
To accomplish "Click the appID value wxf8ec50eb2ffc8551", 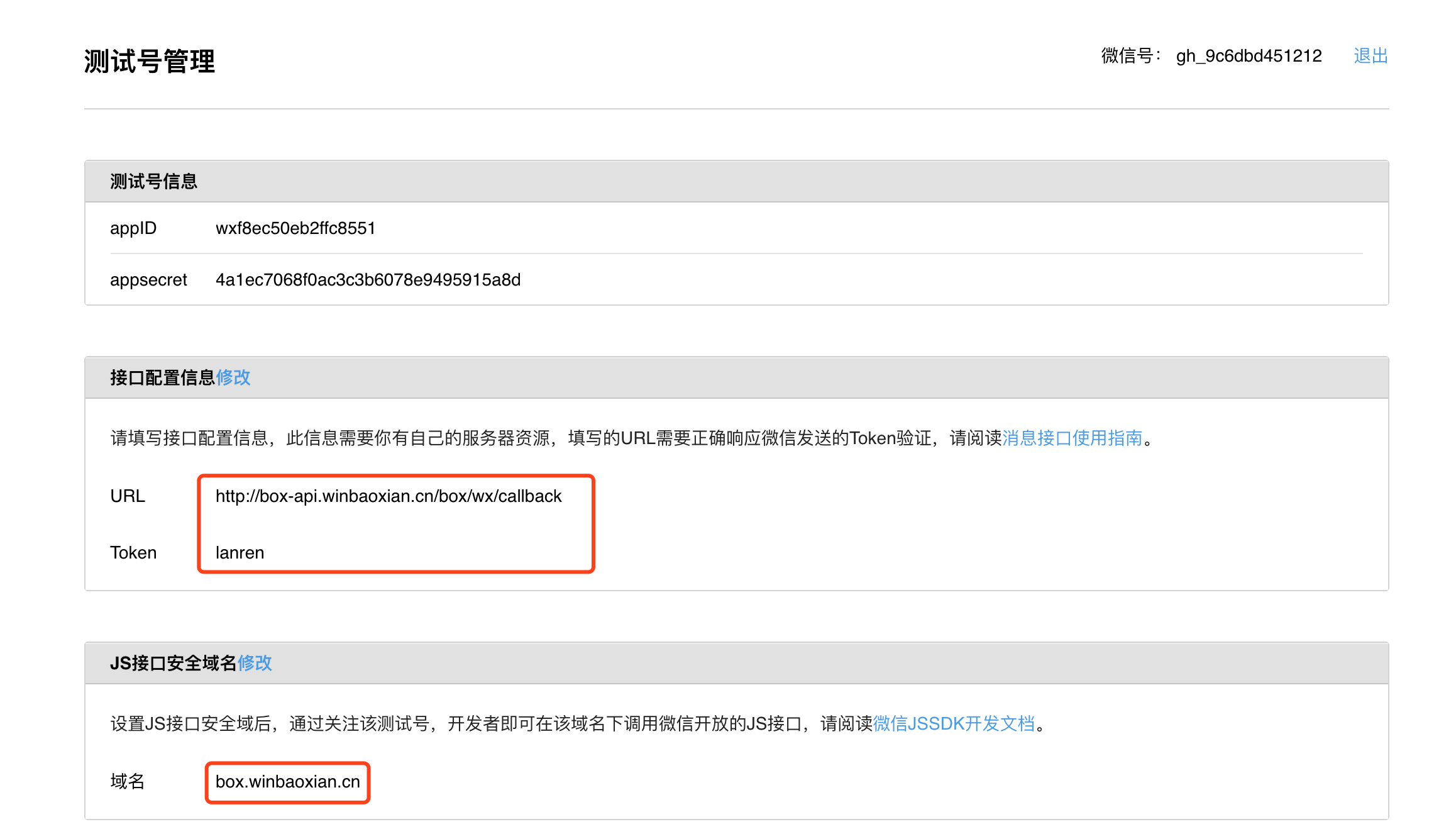I will [x=295, y=228].
